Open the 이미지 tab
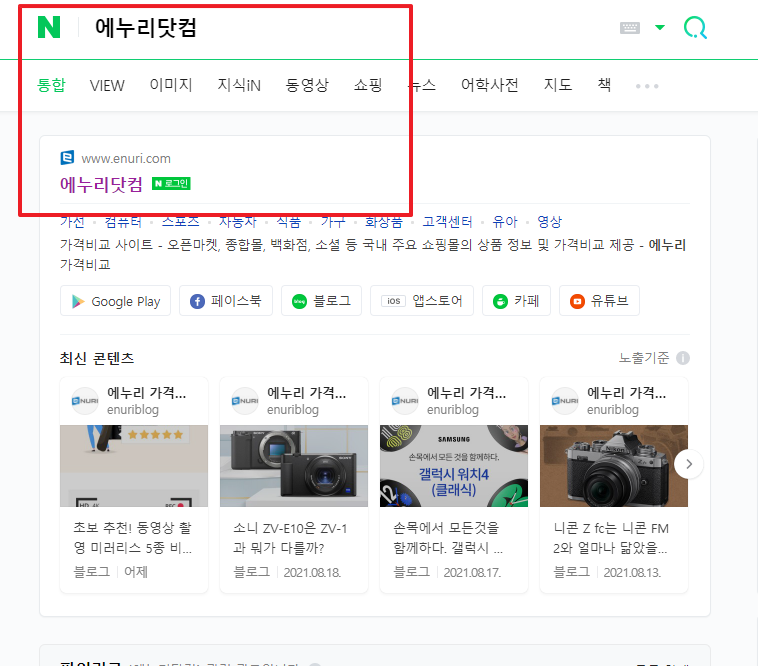758x666 pixels. (x=171, y=85)
